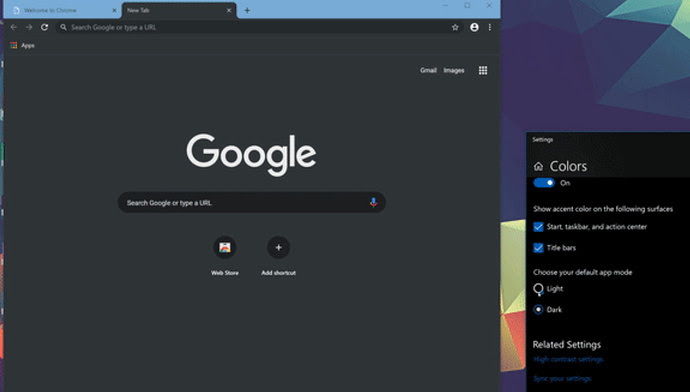The height and width of the screenshot is (392, 690).
Task: Open the Google apps grid
Action: 483,70
